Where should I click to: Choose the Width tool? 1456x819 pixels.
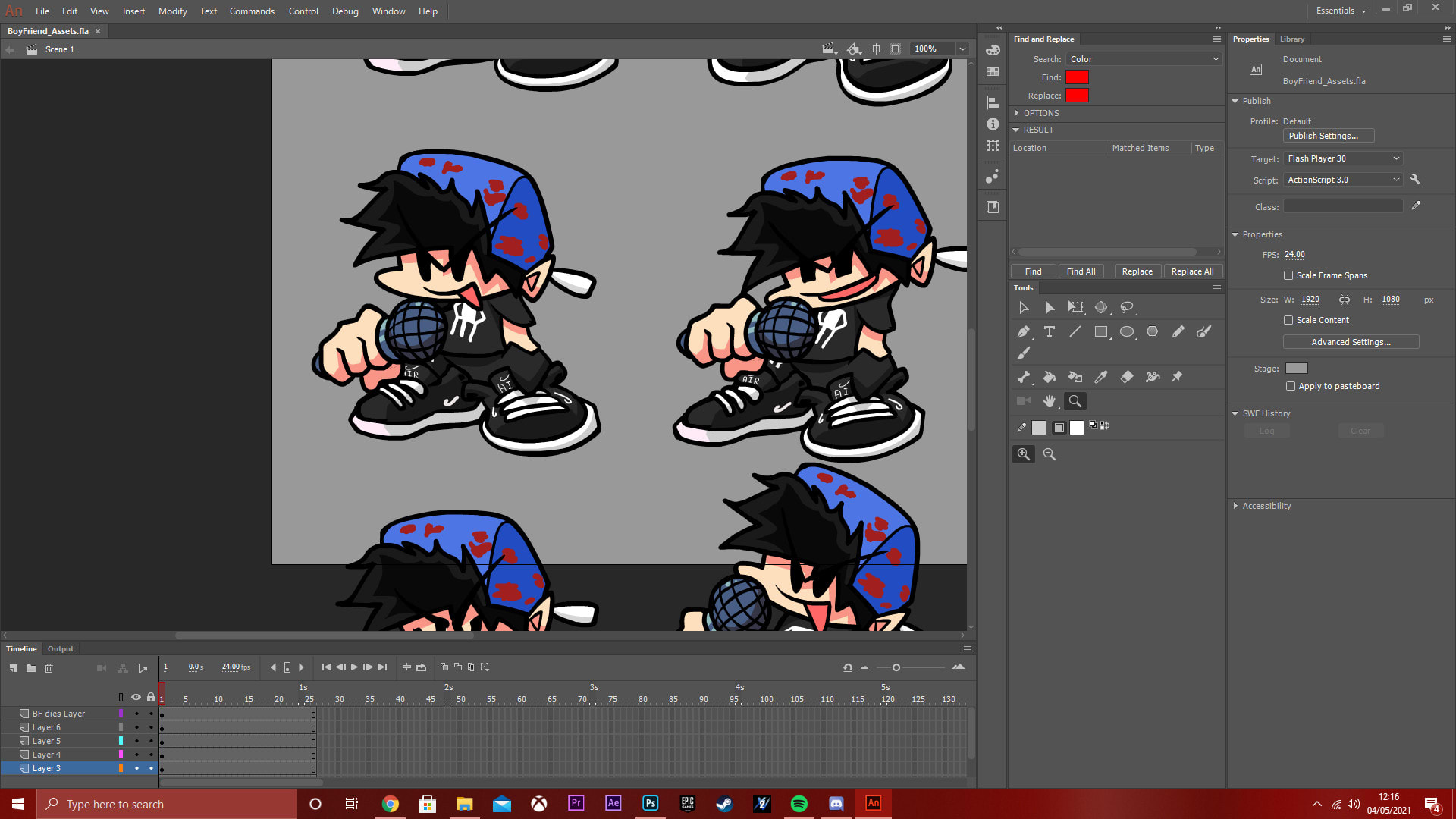[x=1153, y=377]
